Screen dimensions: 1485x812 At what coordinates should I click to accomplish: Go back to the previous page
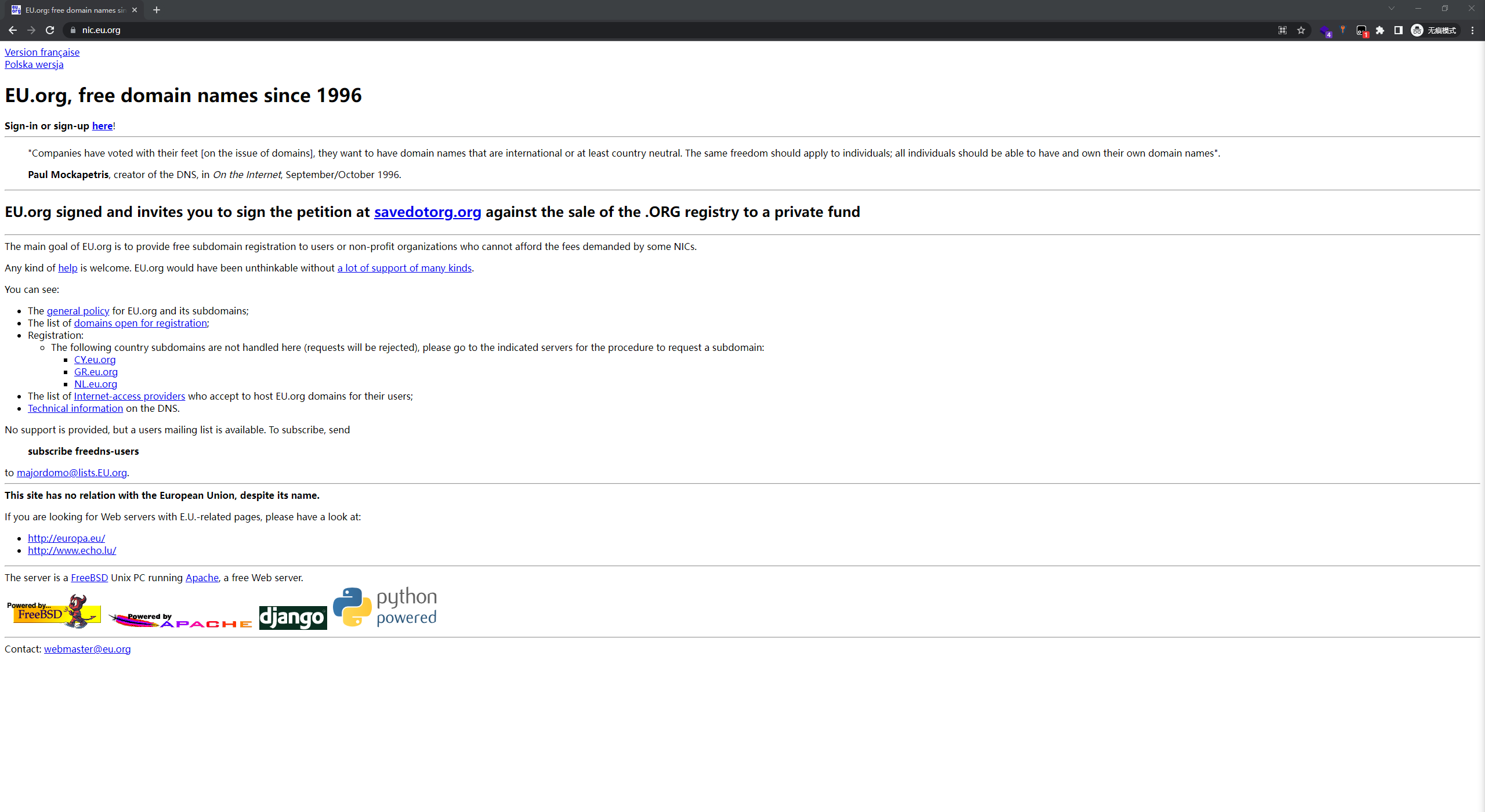tap(13, 30)
